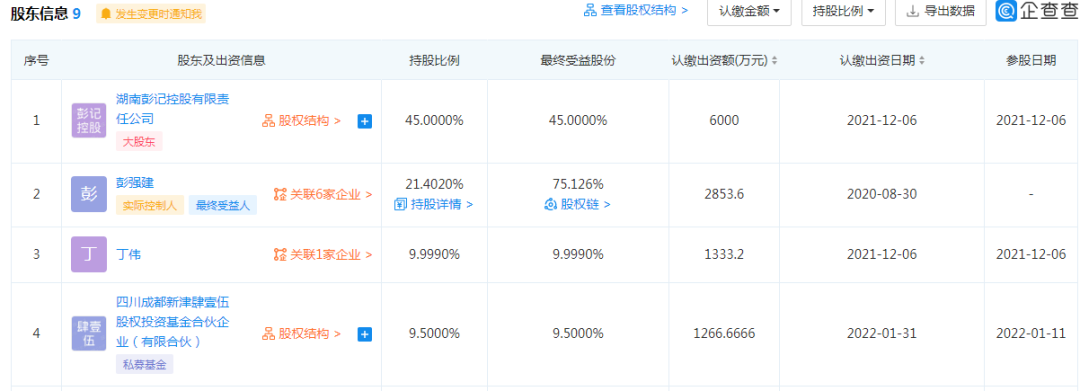Open the 持股比例 dropdown filter
Viewport: 1080px width, 391px height.
click(x=843, y=11)
